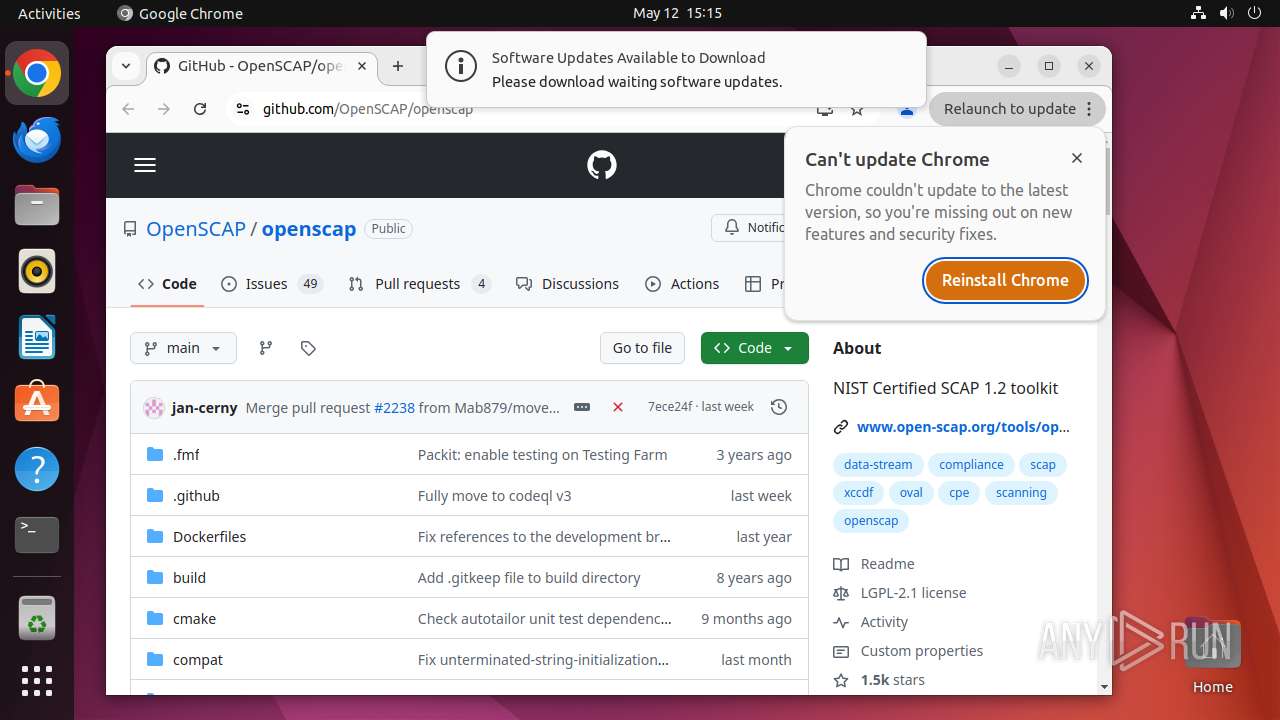This screenshot has width=1280, height=720.
Task: Open Files manager from dock
Action: pyautogui.click(x=37, y=206)
